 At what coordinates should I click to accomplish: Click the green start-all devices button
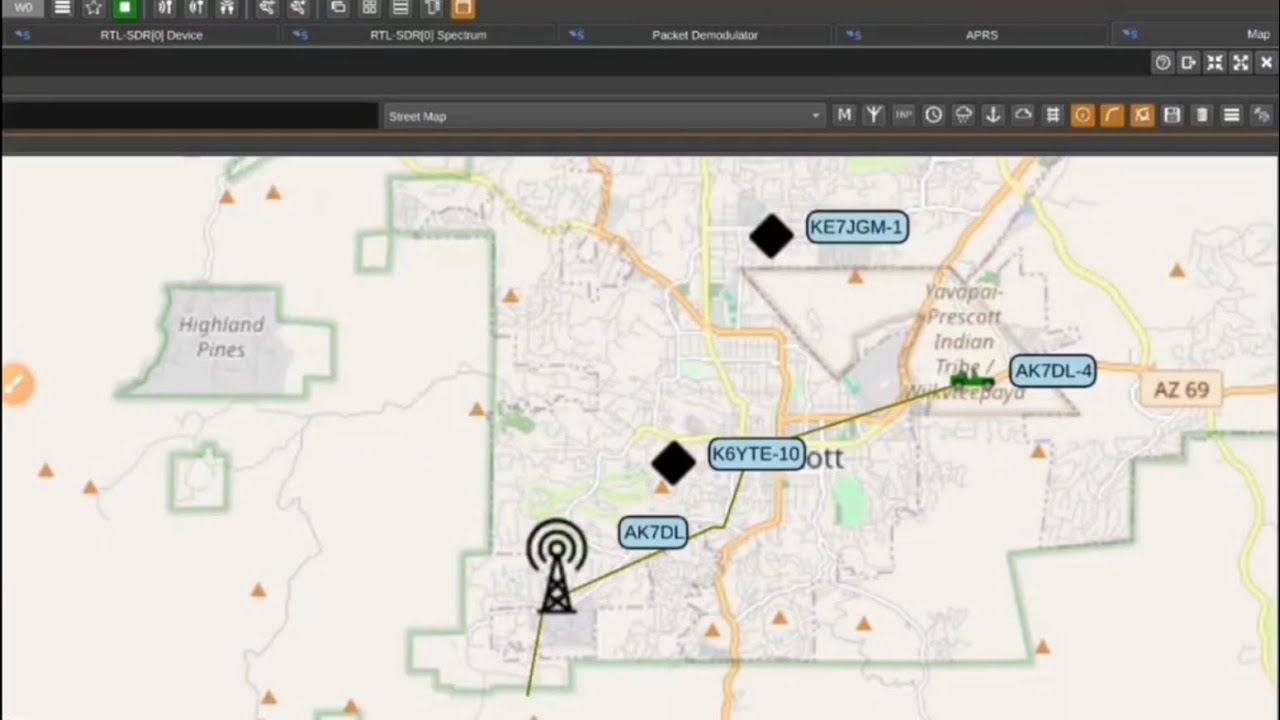pos(124,8)
